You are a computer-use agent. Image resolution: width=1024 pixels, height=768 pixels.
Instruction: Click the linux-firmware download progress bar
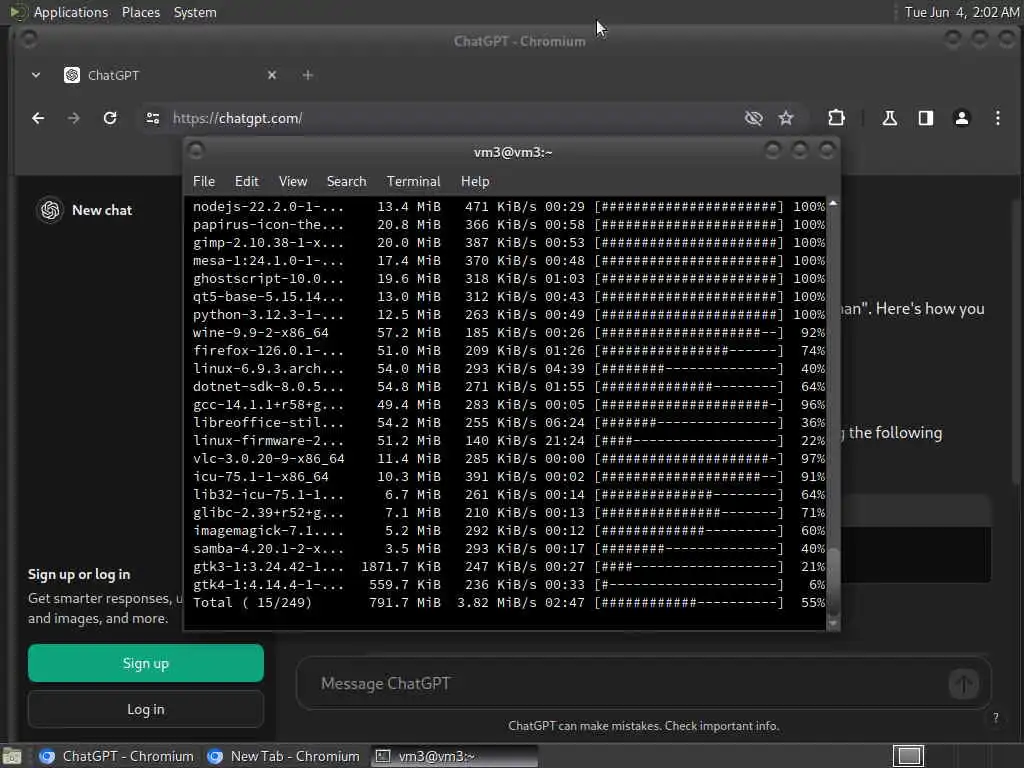pos(689,441)
